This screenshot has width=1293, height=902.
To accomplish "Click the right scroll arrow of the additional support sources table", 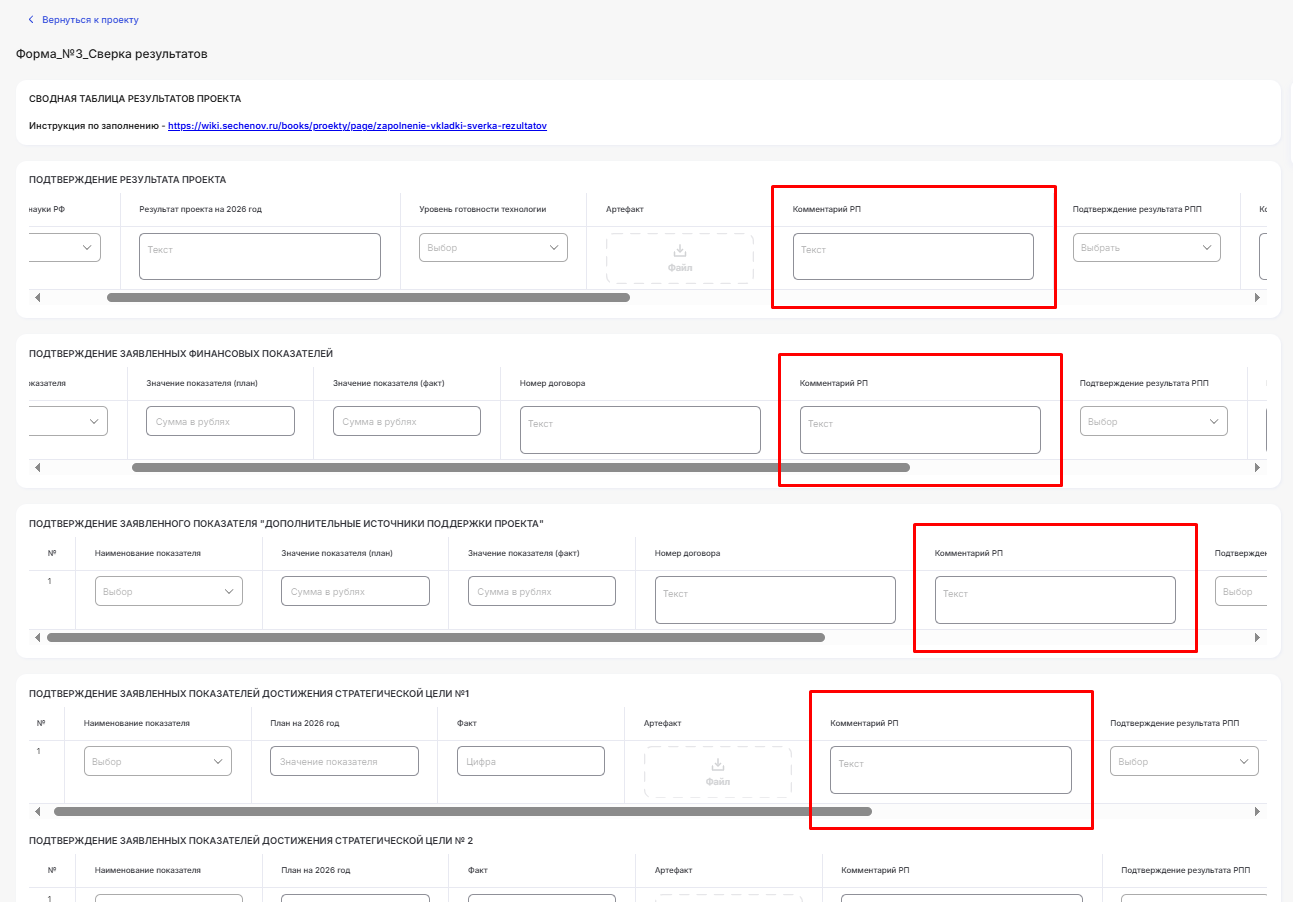I will pos(1258,638).
